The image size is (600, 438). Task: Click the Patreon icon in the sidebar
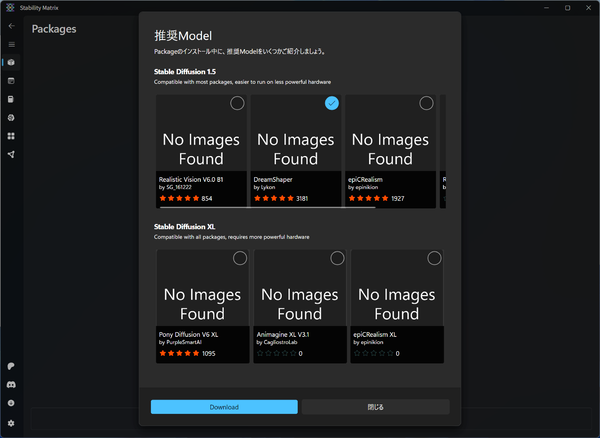[x=11, y=366]
